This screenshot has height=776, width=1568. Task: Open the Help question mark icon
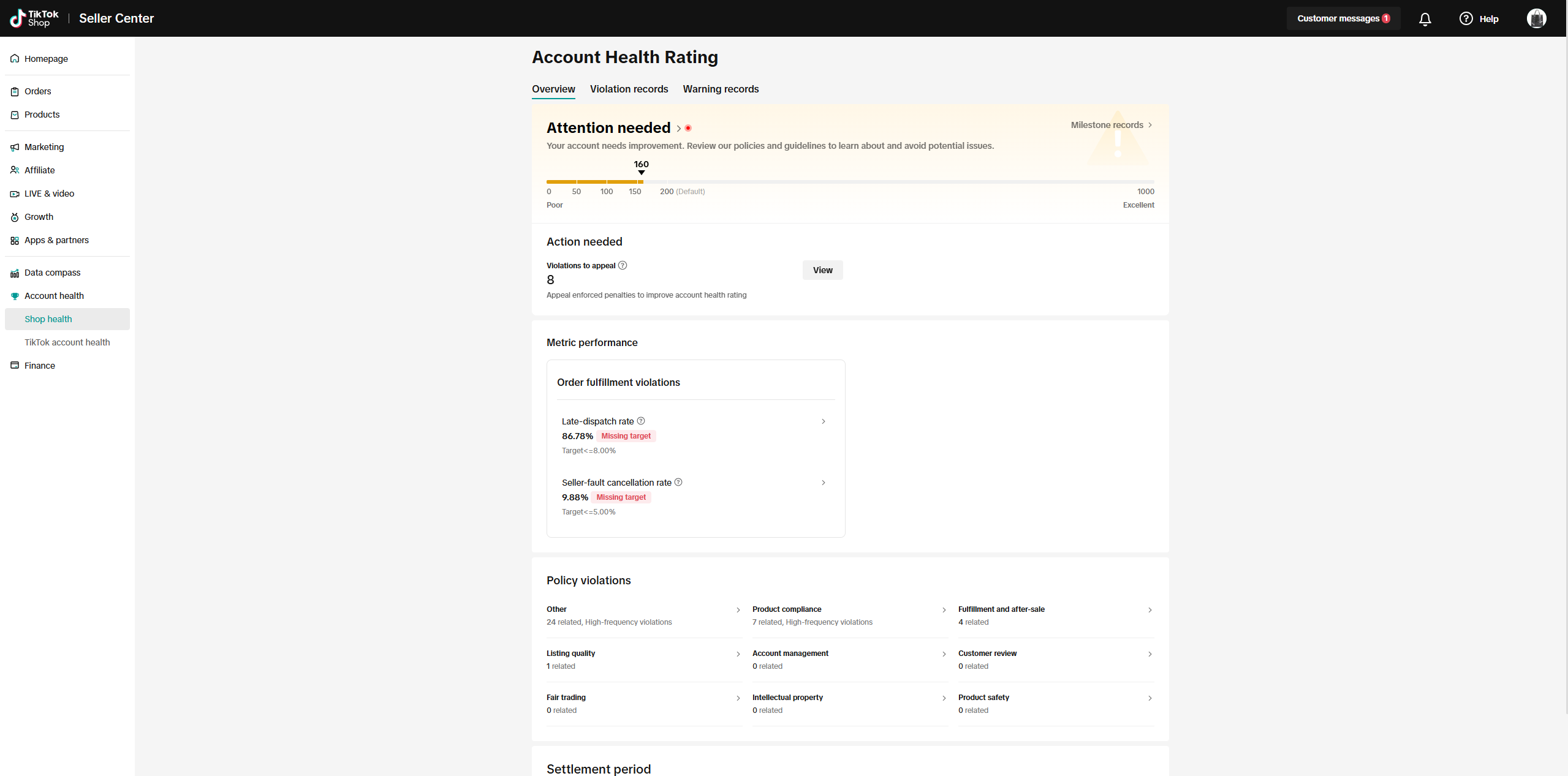(1466, 18)
